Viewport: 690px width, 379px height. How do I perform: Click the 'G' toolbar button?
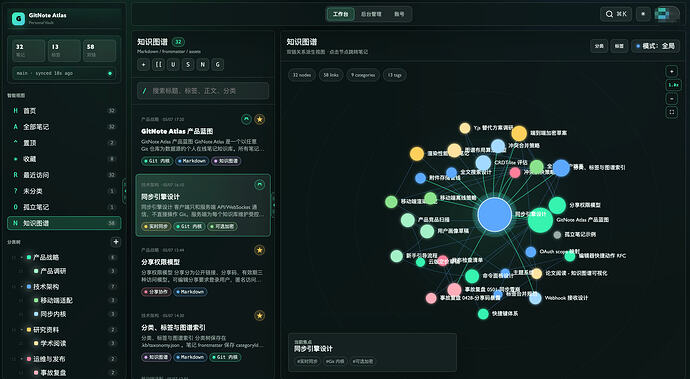tap(218, 65)
